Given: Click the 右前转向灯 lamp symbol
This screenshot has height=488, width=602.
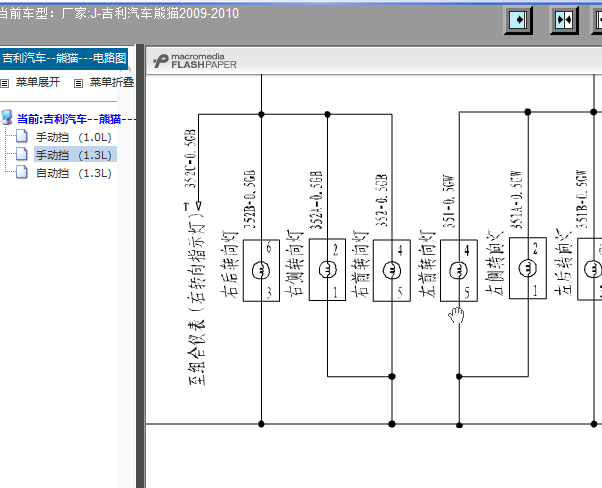Looking at the screenshot, I should (x=392, y=271).
